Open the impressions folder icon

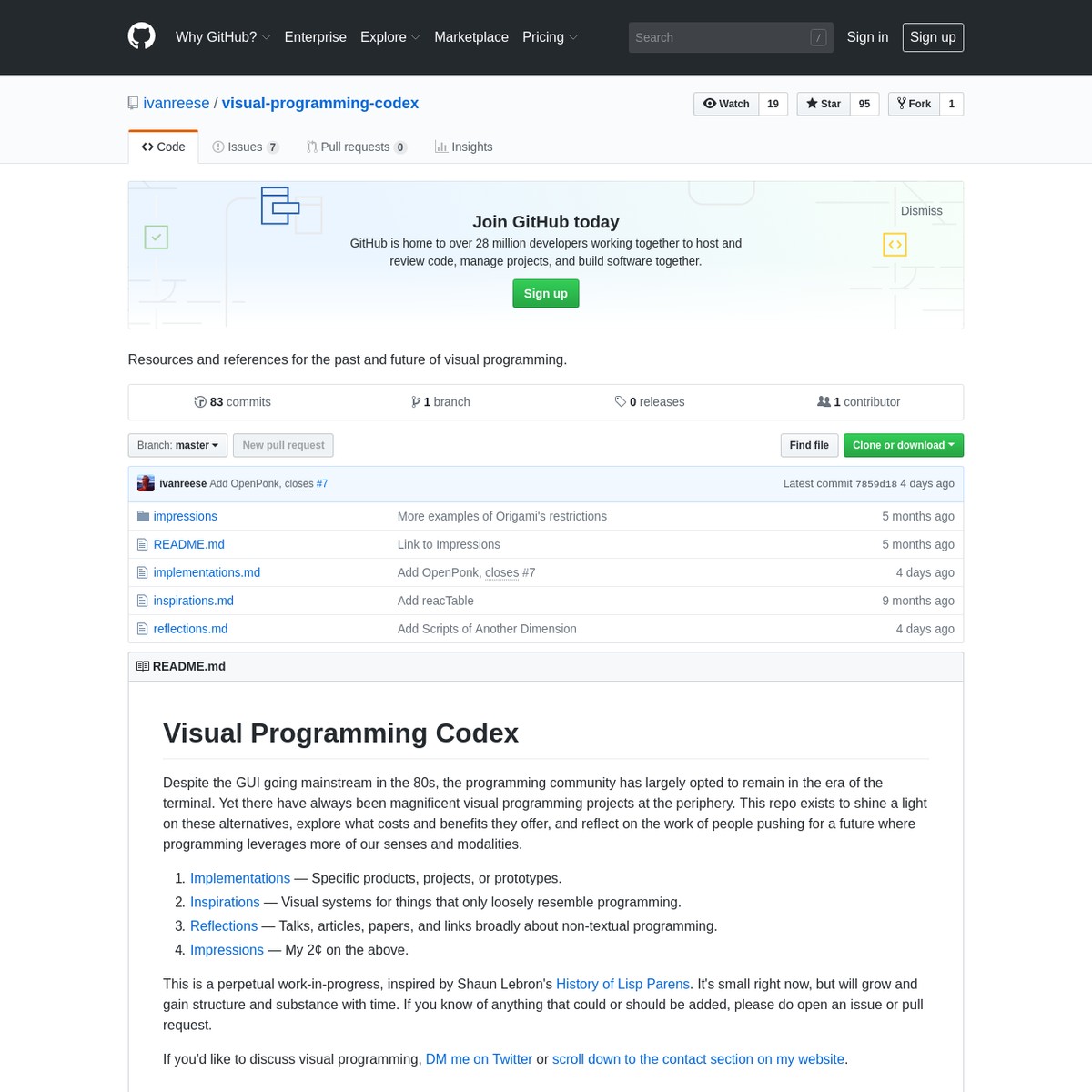(x=143, y=516)
